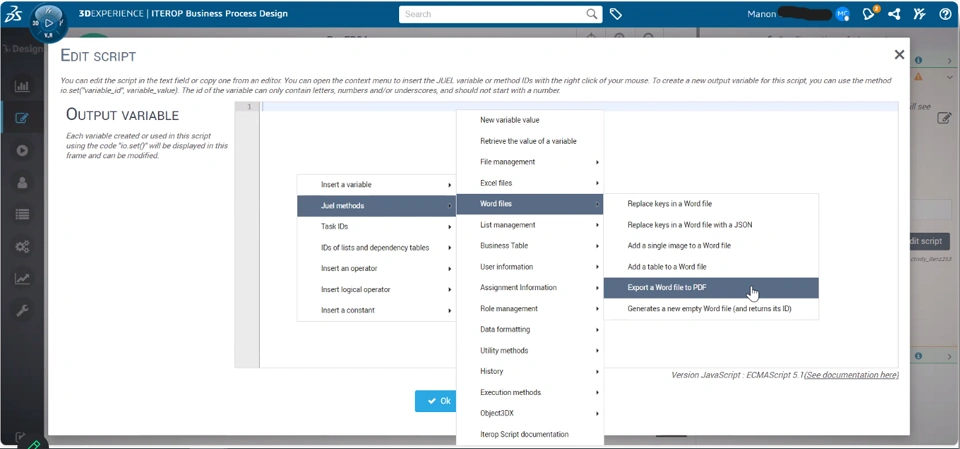
Task: Open the User information submenu
Action: tap(530, 266)
